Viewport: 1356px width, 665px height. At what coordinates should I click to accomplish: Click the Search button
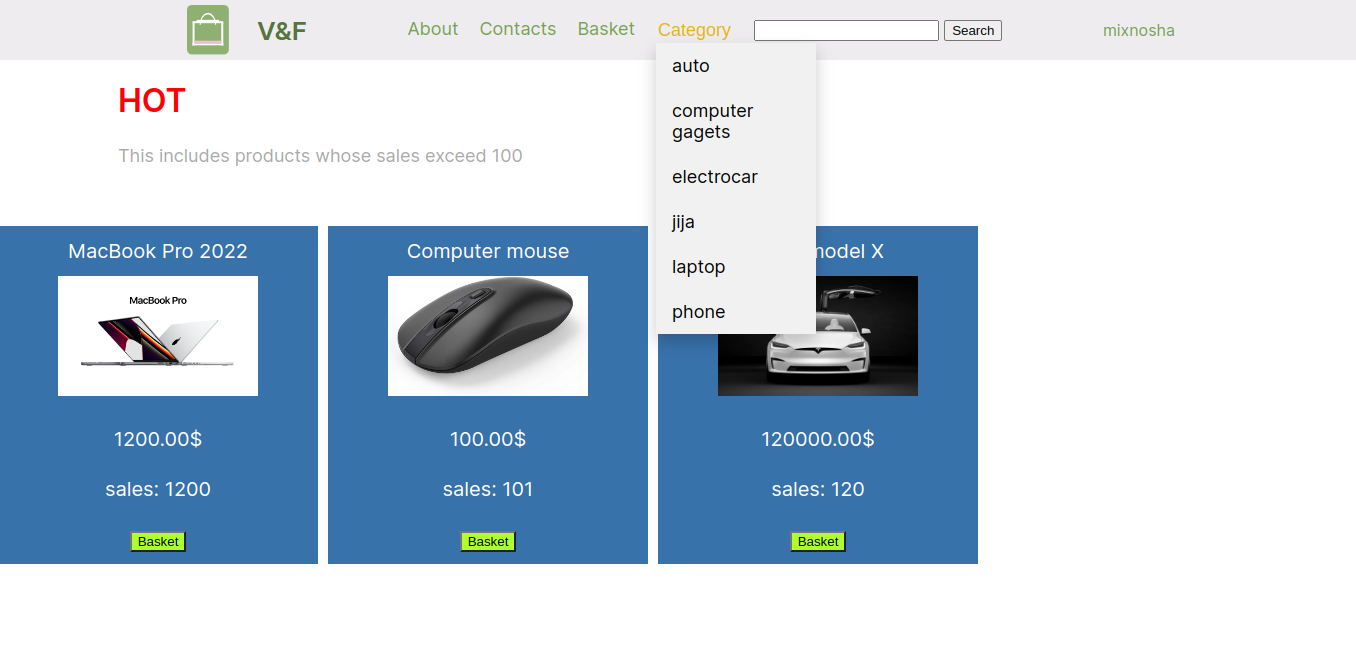click(973, 30)
